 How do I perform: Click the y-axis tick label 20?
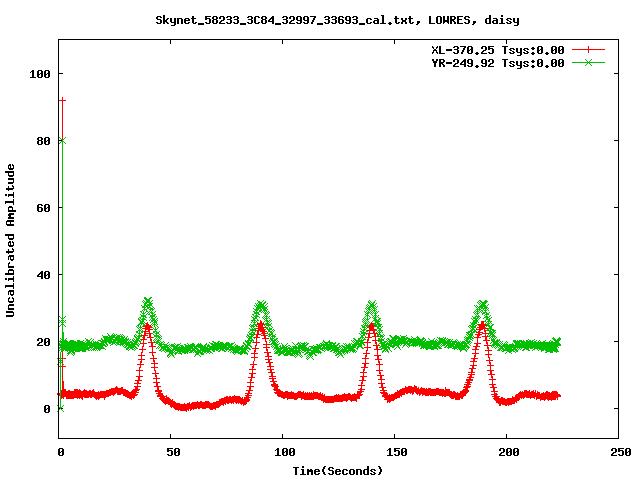[43, 342]
